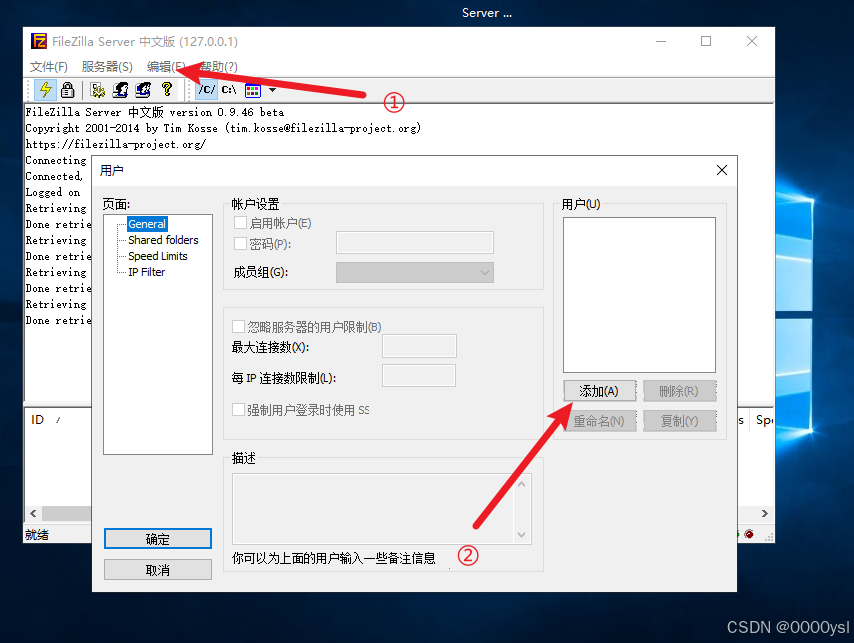The width and height of the screenshot is (854, 643).
Task: Minimize the FileZilla Server window
Action: [x=661, y=41]
